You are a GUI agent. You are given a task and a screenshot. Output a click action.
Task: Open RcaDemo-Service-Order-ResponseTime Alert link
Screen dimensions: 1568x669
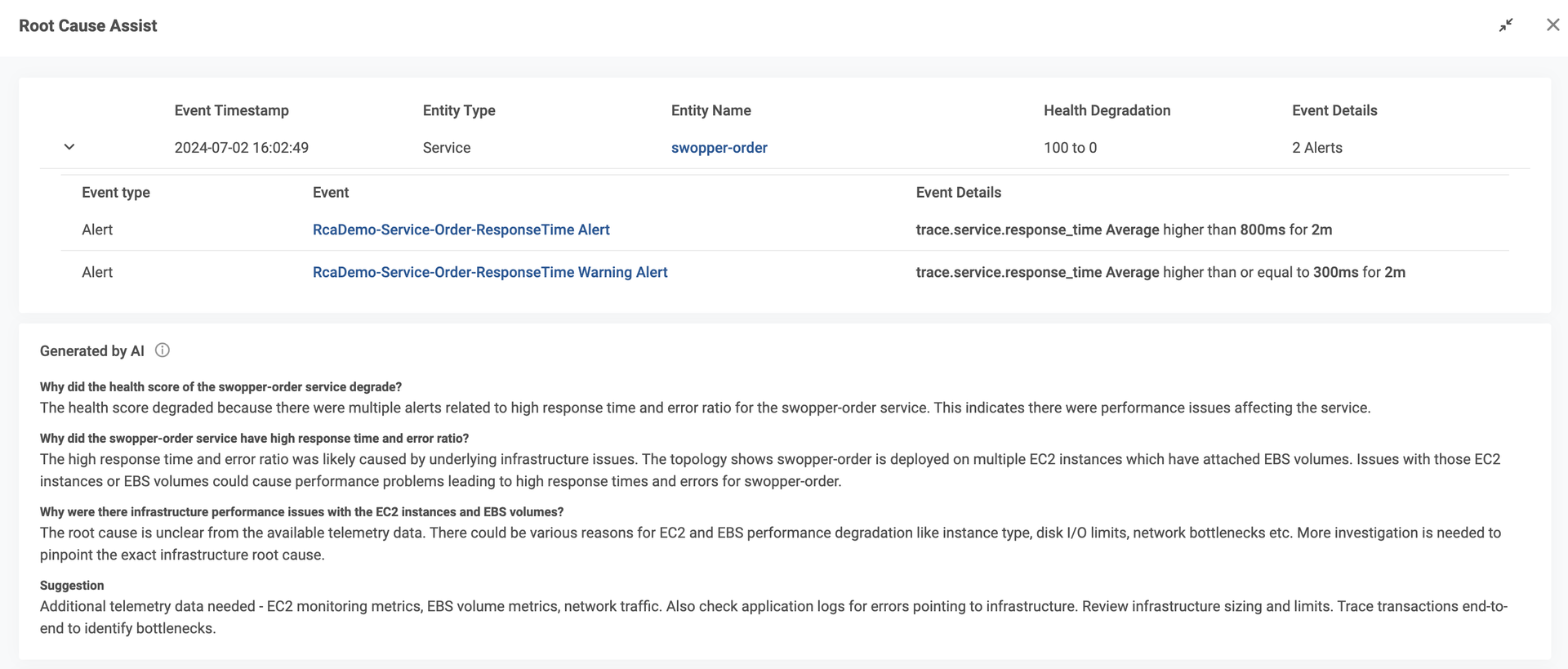[461, 230]
